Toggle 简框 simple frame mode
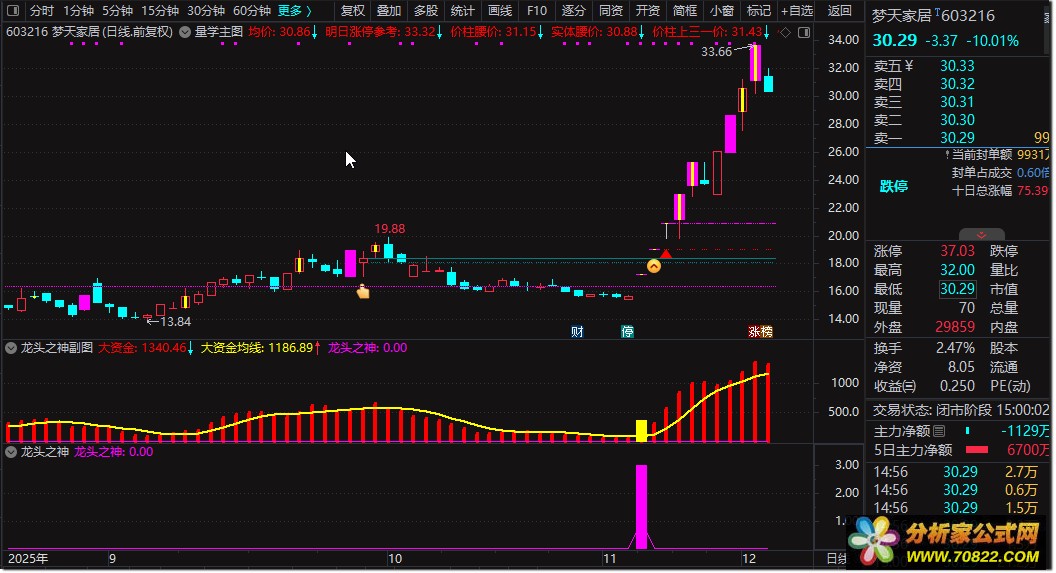Viewport: 1056px width, 573px height. [685, 11]
